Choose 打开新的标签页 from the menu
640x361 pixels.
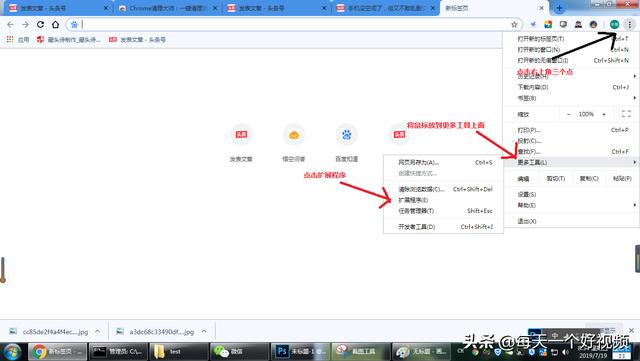tap(572, 39)
